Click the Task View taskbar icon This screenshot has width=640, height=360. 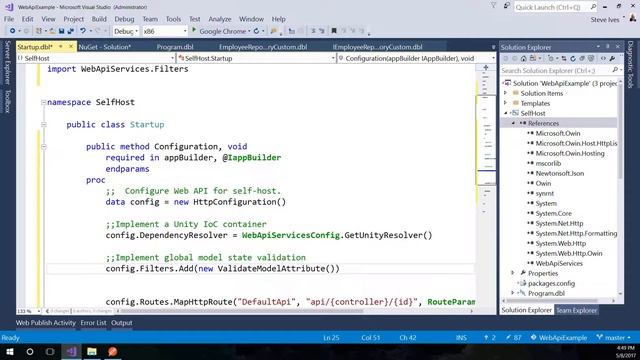tap(50, 351)
